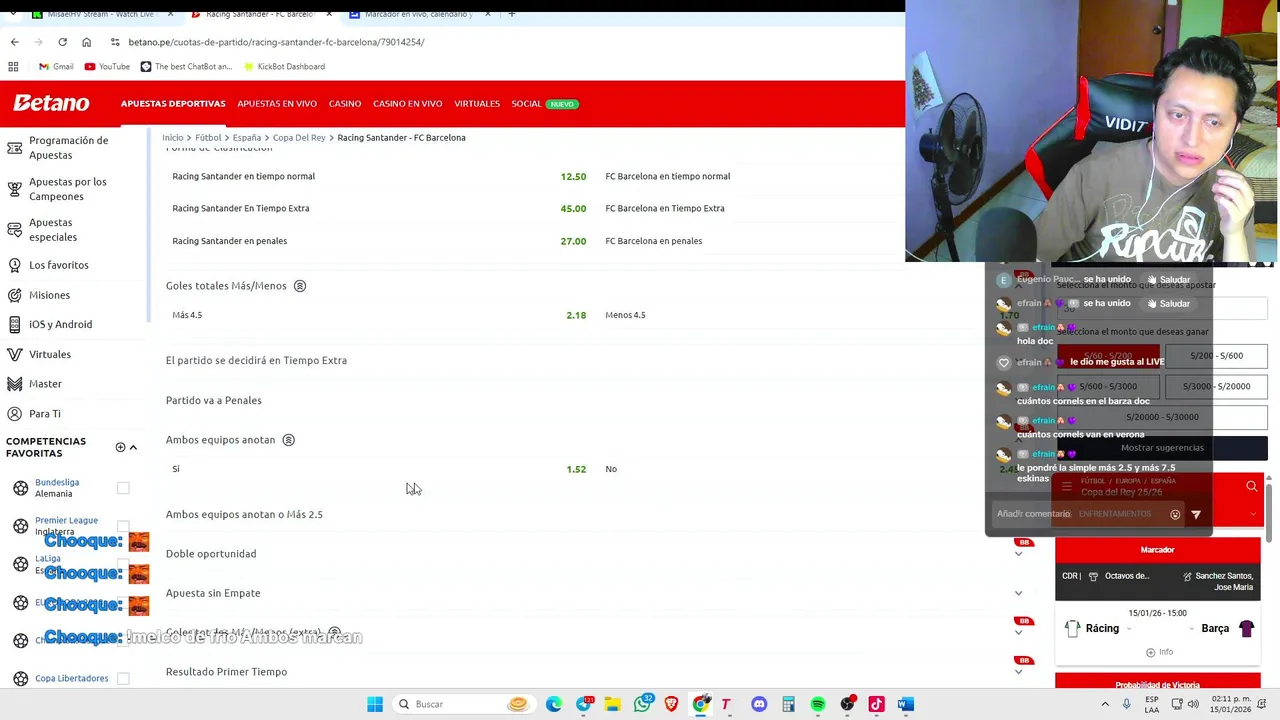Open the browser apps grid icon
The image size is (1280, 720).
point(13,66)
